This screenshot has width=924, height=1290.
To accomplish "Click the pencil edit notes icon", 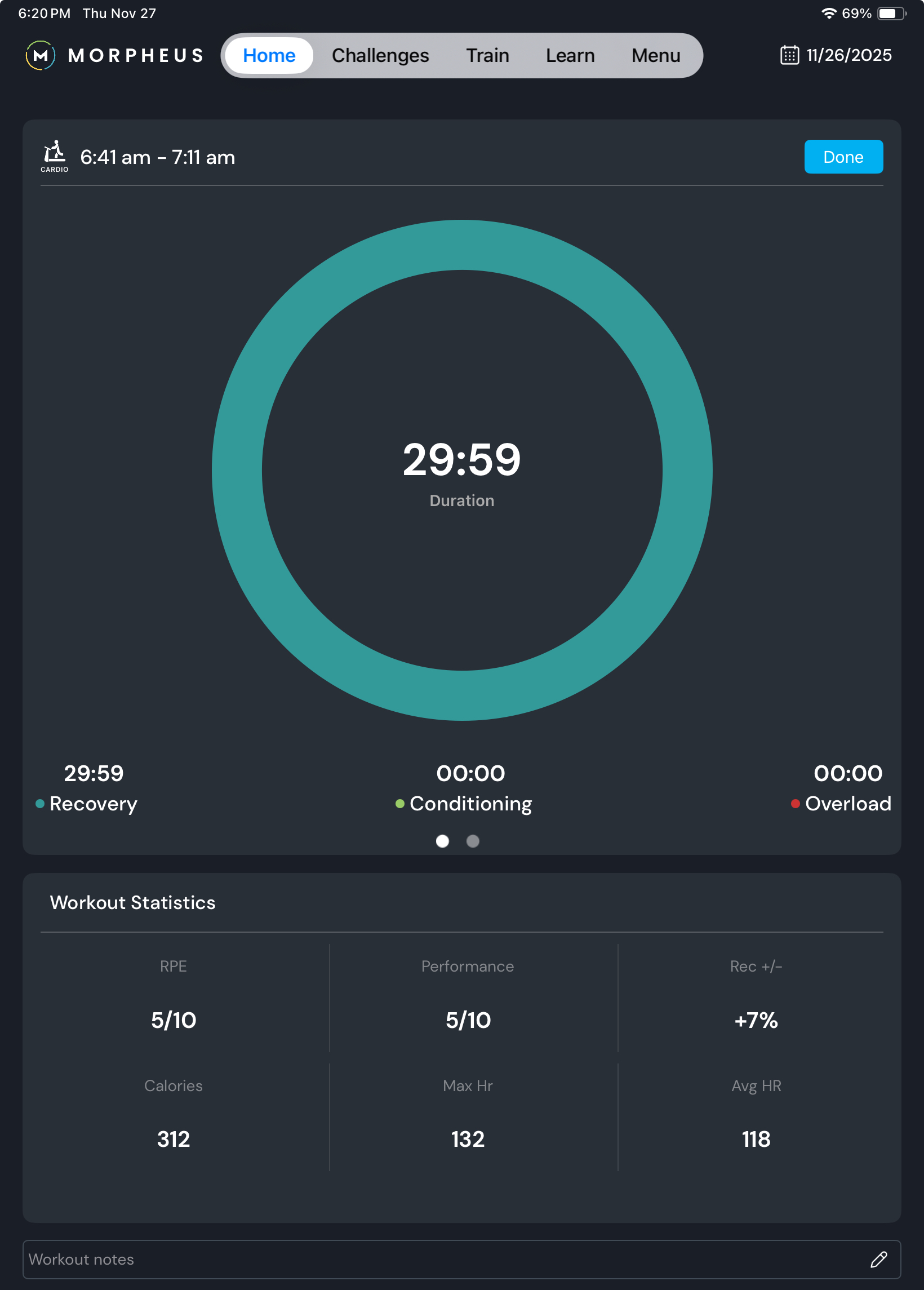I will [x=878, y=1258].
